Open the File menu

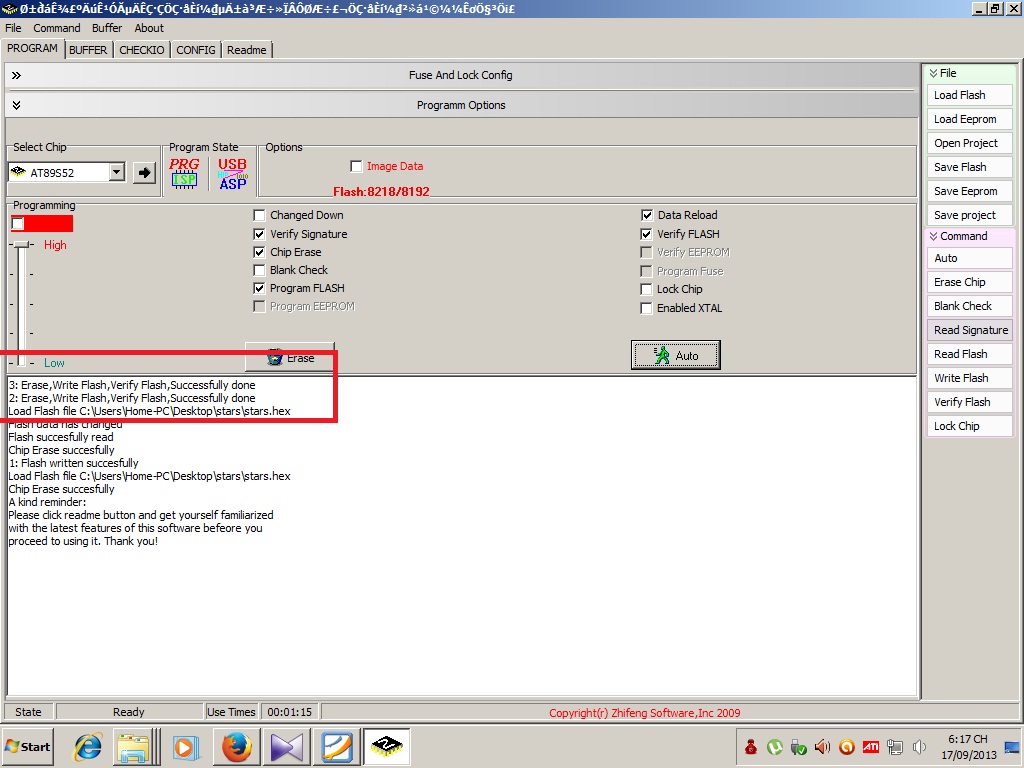pos(13,28)
